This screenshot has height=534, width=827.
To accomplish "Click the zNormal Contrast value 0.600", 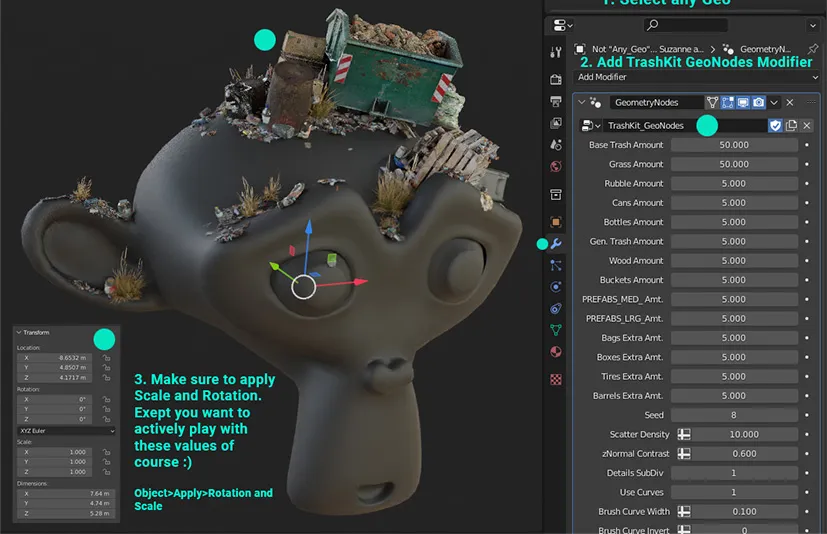I will coord(744,454).
